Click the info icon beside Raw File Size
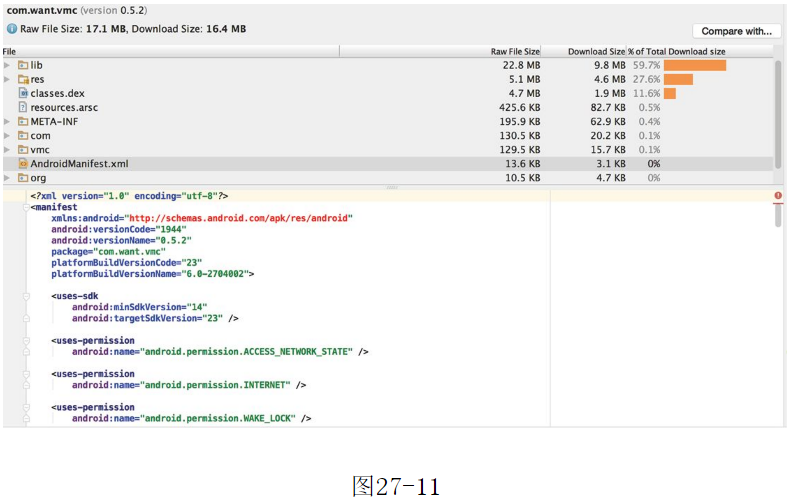The width and height of the screenshot is (790, 500). tap(11, 29)
